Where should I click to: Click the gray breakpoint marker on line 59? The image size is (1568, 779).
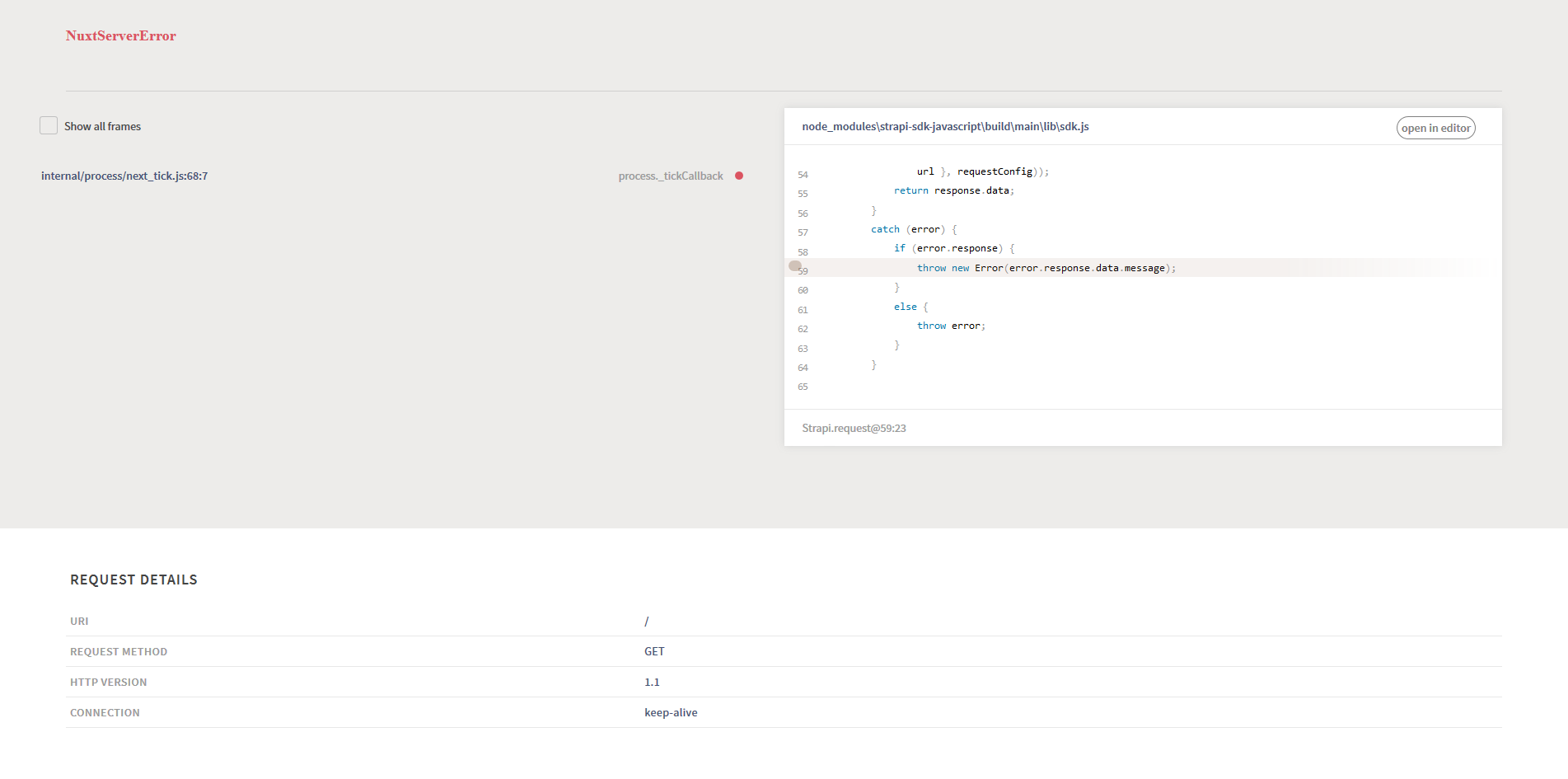795,266
